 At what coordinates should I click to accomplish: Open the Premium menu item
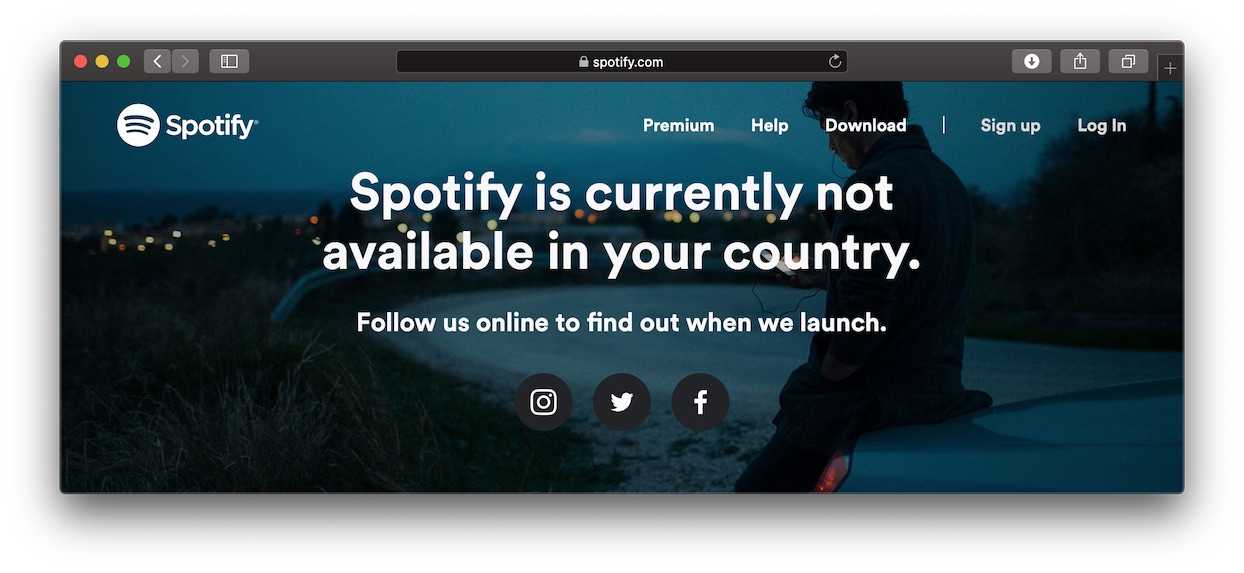coord(678,125)
